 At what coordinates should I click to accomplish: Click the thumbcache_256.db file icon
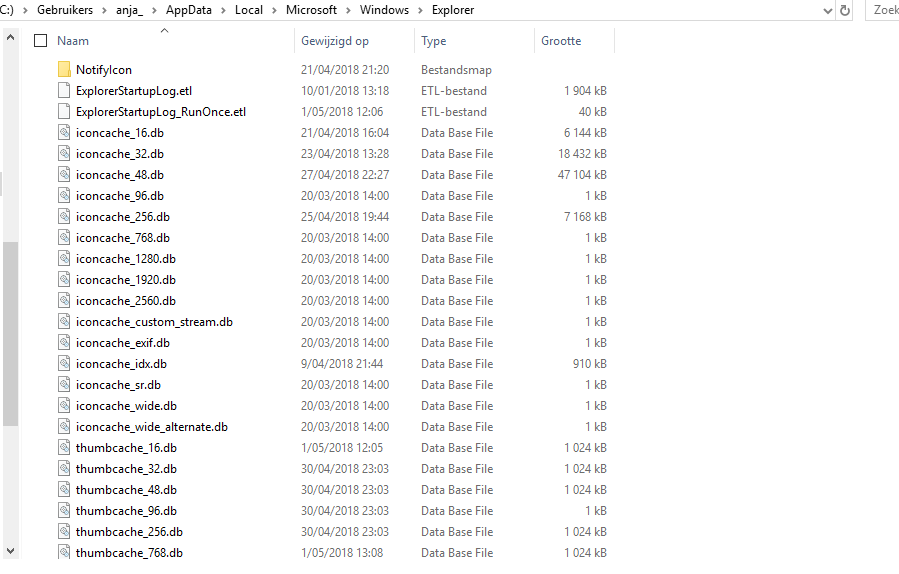pos(64,532)
